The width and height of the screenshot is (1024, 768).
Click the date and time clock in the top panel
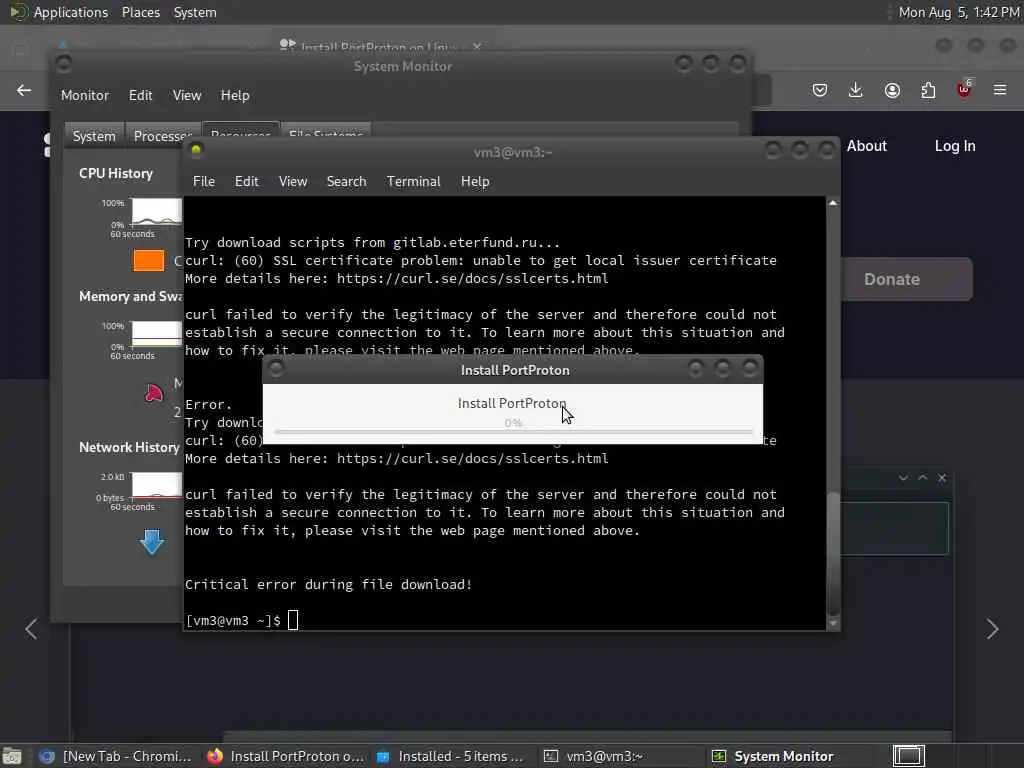click(x=959, y=12)
